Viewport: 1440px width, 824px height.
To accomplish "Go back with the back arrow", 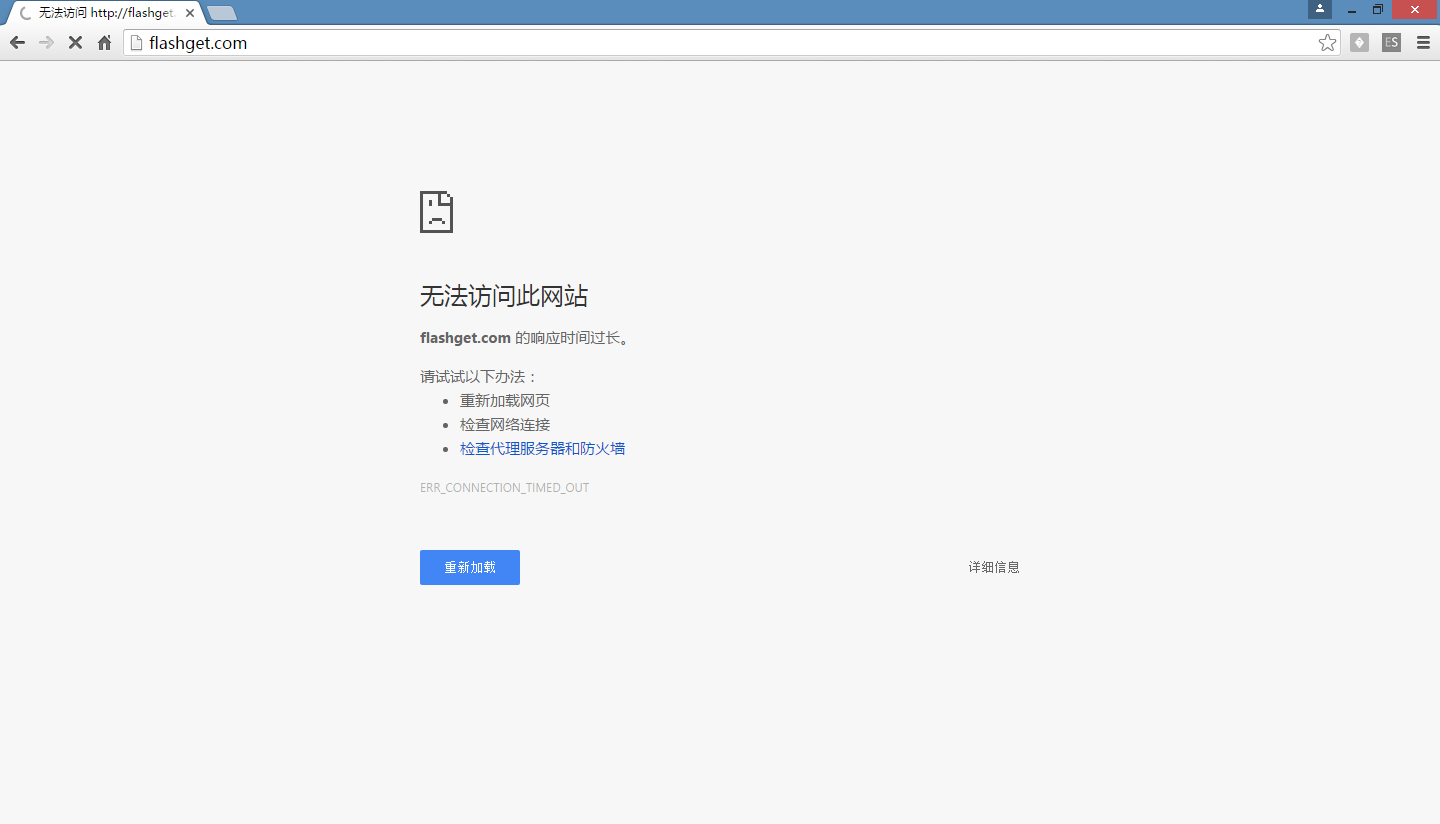I will [x=17, y=43].
